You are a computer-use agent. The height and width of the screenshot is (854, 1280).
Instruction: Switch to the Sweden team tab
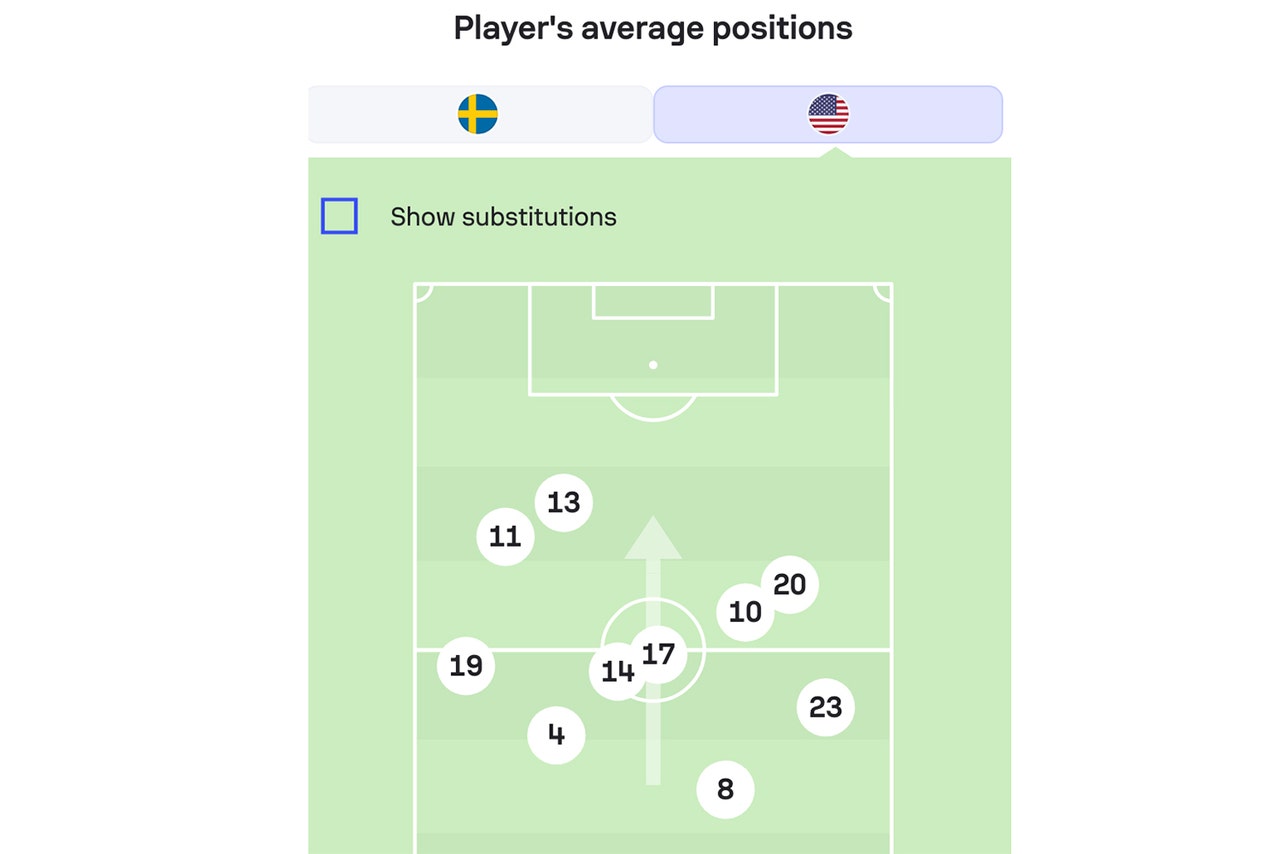tap(479, 114)
